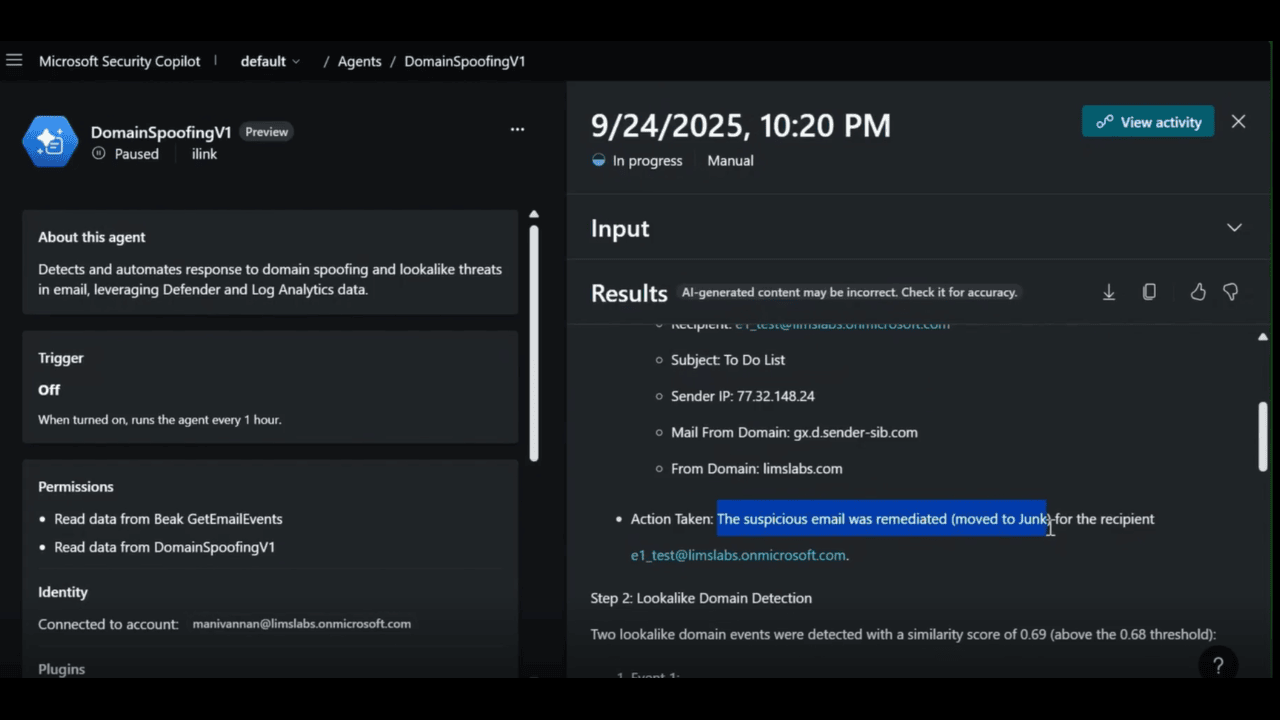Close the run details panel
Screen dimensions: 1280x720
1238,121
